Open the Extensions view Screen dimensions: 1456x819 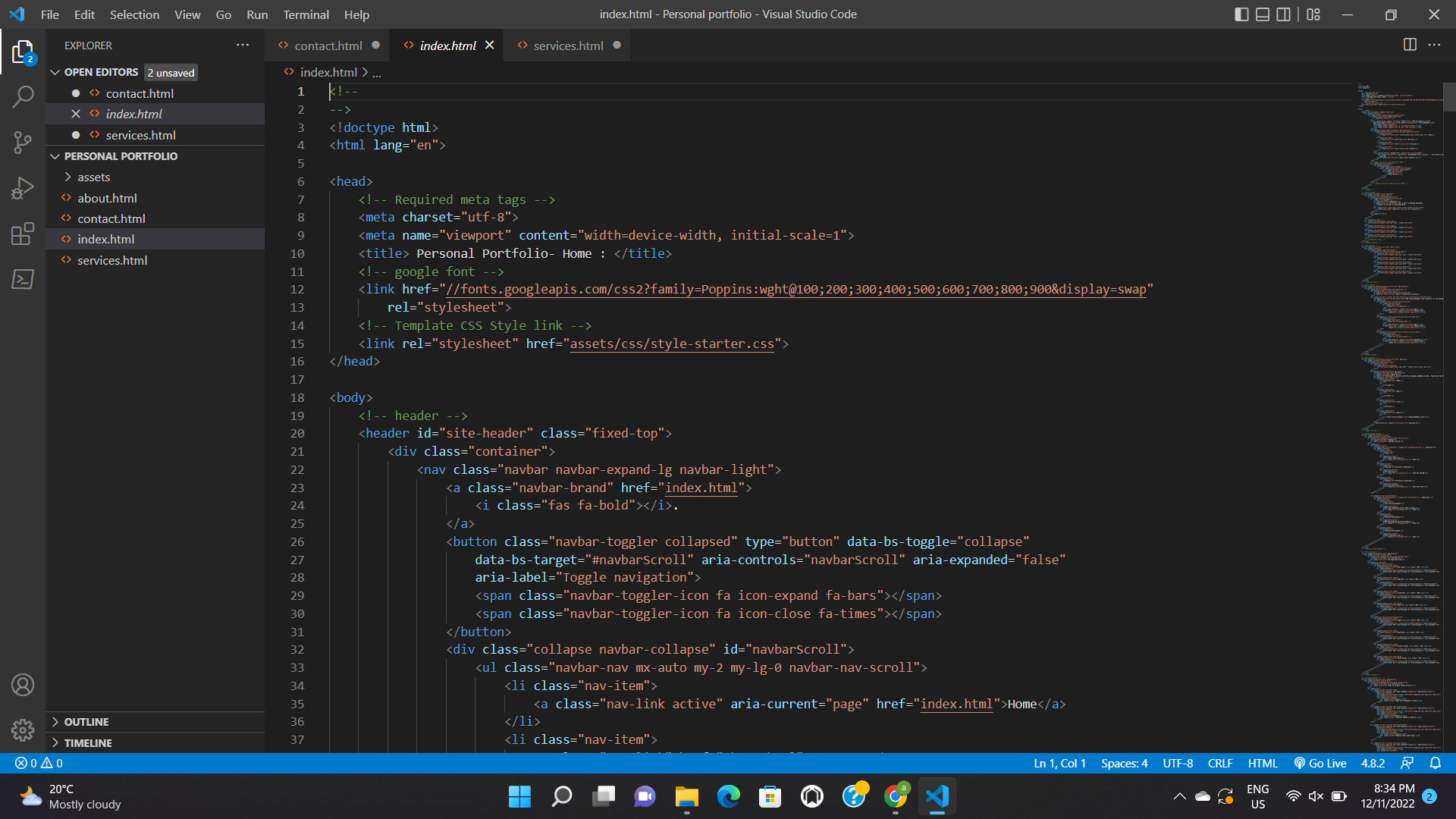23,233
